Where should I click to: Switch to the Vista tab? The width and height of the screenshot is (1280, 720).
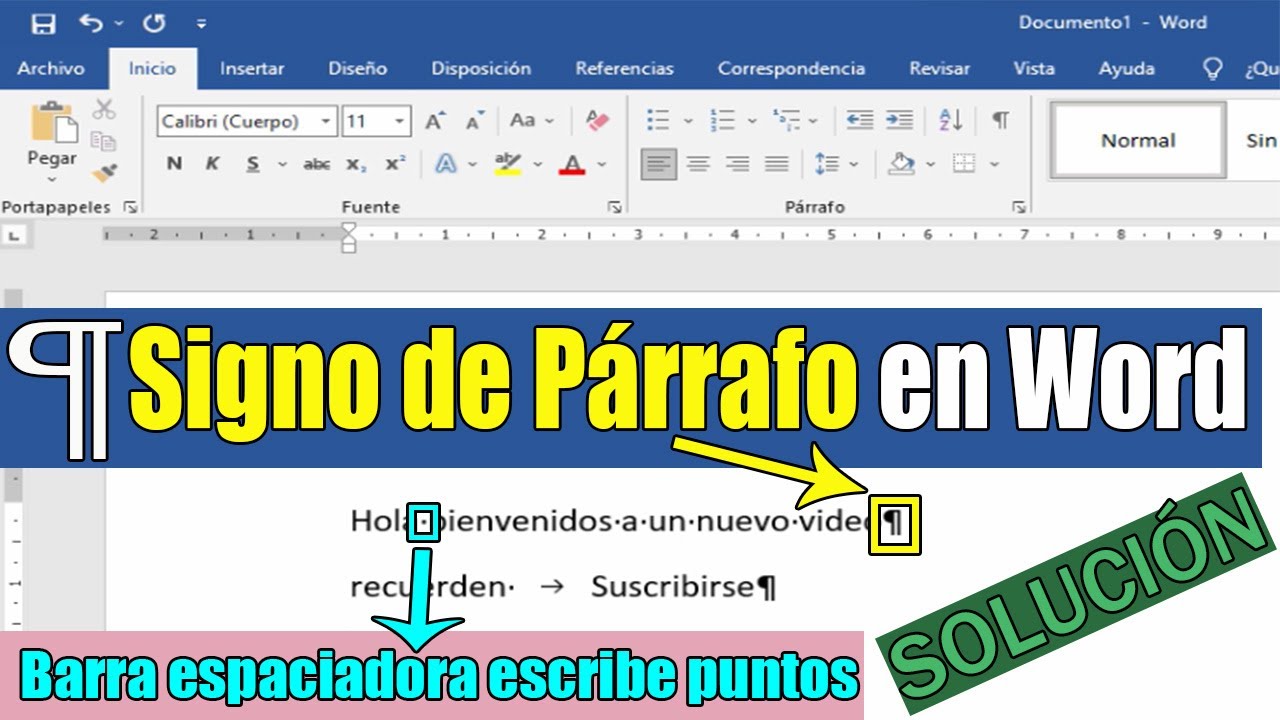point(1034,69)
